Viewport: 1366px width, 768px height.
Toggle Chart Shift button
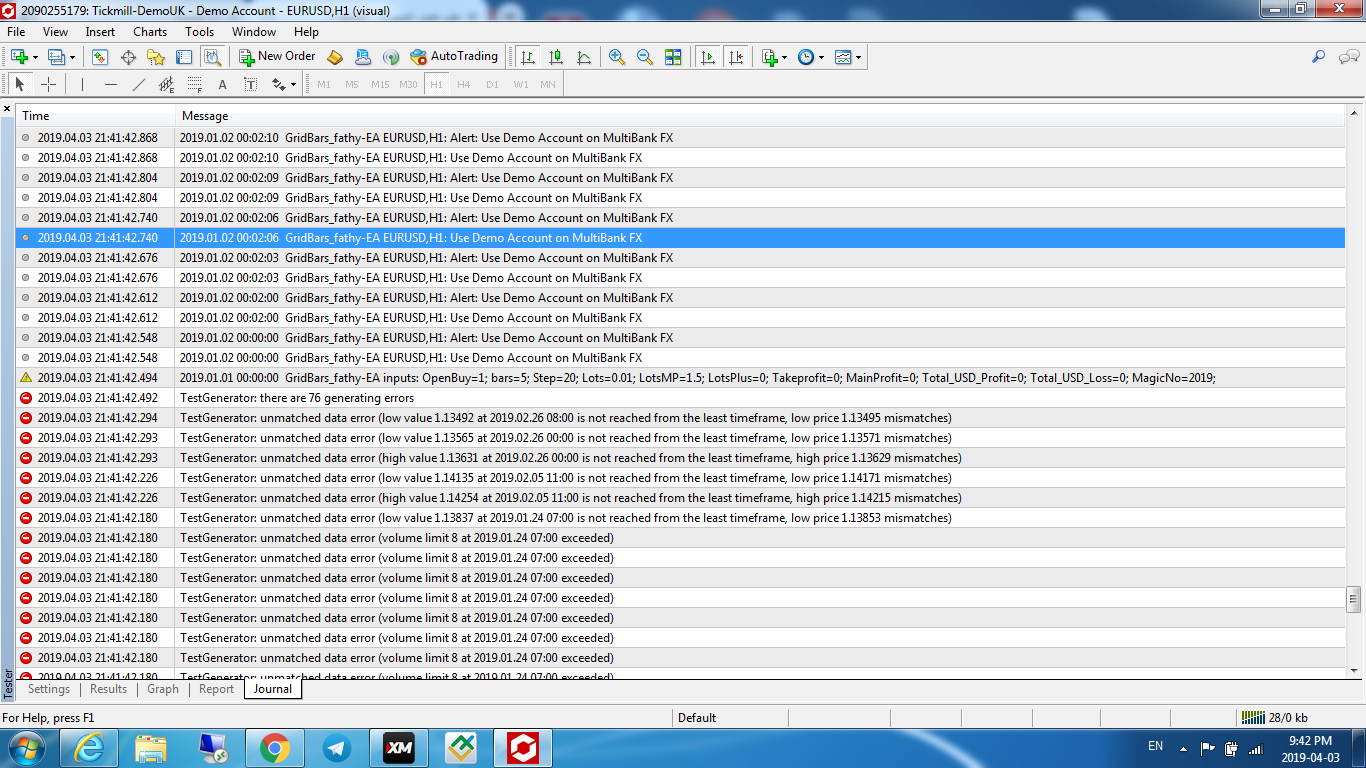[x=736, y=57]
